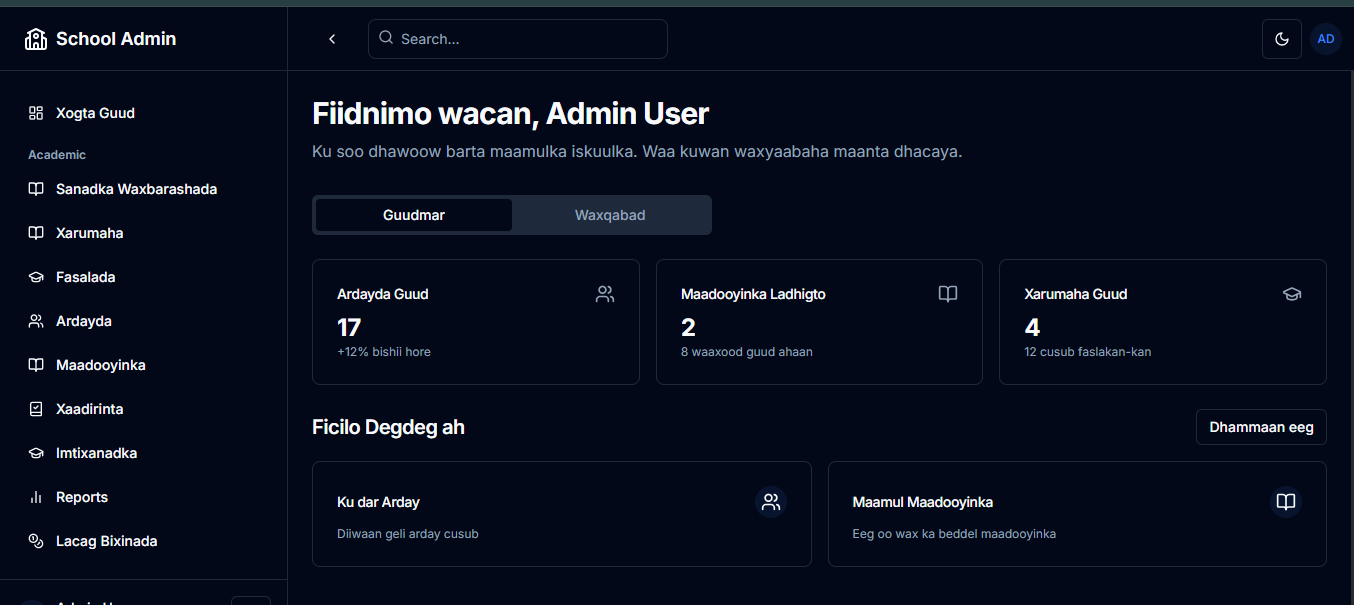The height and width of the screenshot is (605, 1354).
Task: Collapse the sidebar using the left chevron
Action: coord(332,39)
